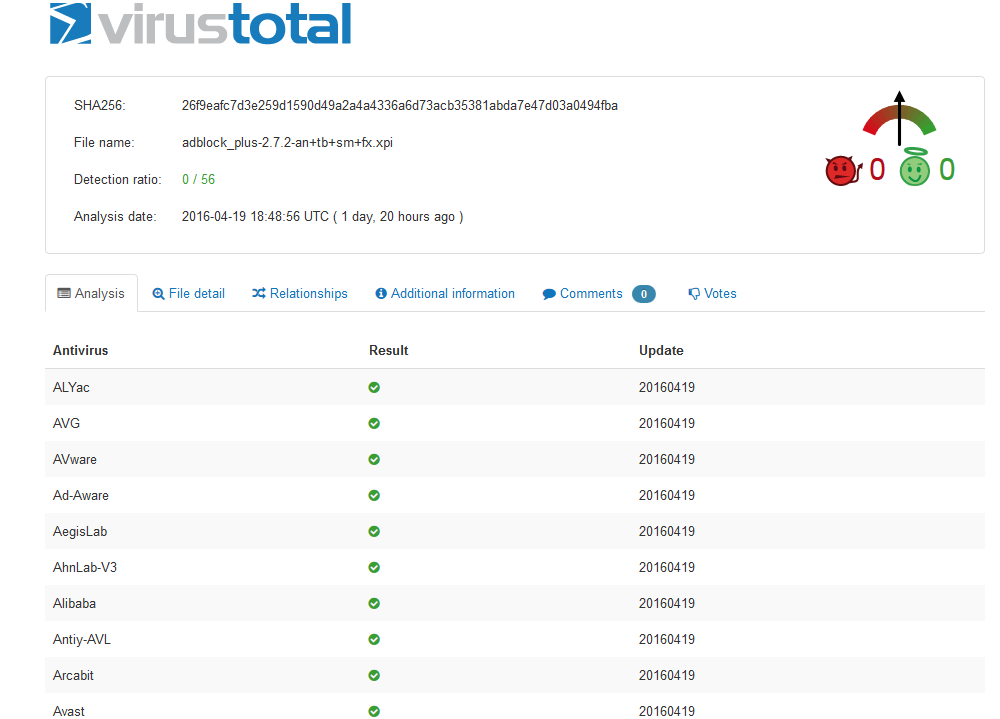Screen dimensions: 1000x719
Task: Click the detection ratio 0 / 56
Action: coord(198,180)
